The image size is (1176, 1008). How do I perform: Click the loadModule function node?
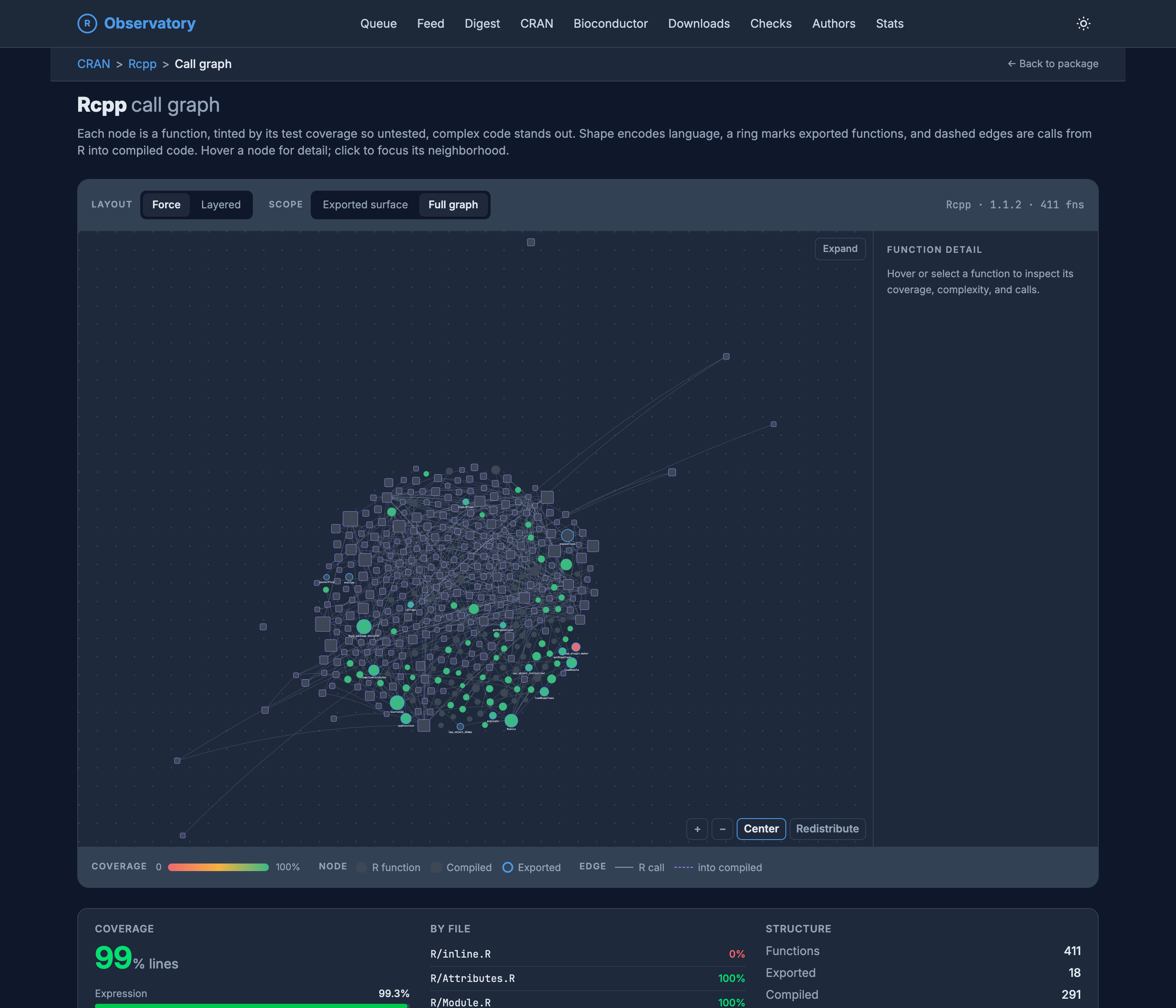(572, 663)
